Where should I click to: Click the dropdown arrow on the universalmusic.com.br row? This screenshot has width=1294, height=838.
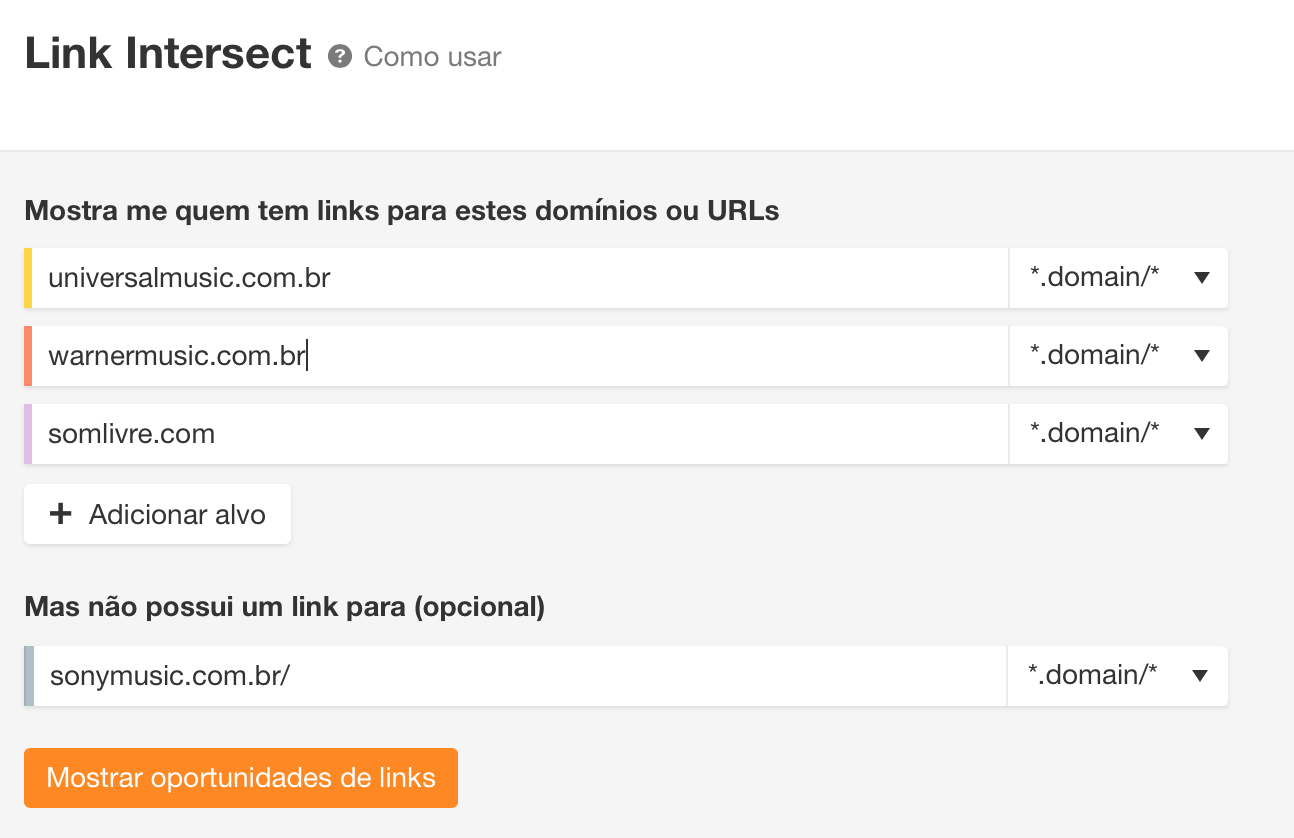1200,278
